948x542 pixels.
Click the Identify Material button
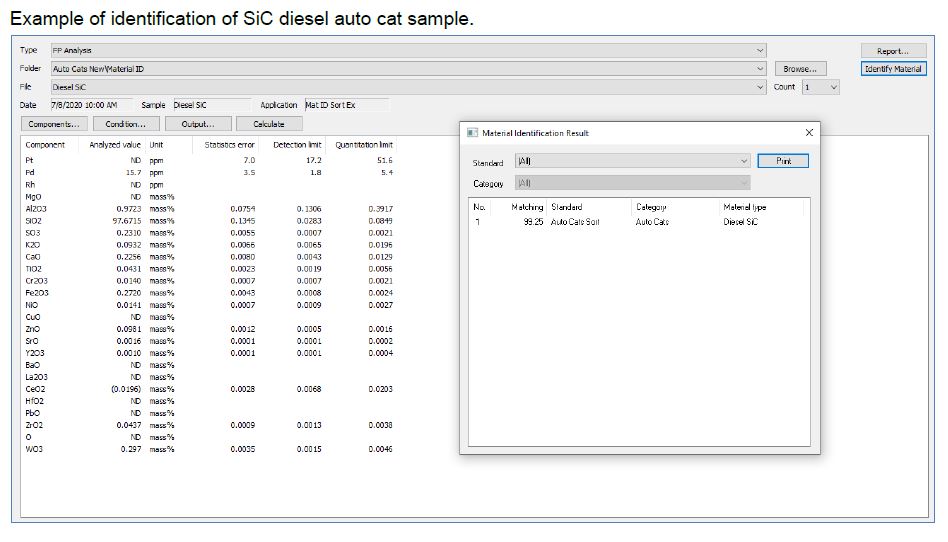[893, 69]
